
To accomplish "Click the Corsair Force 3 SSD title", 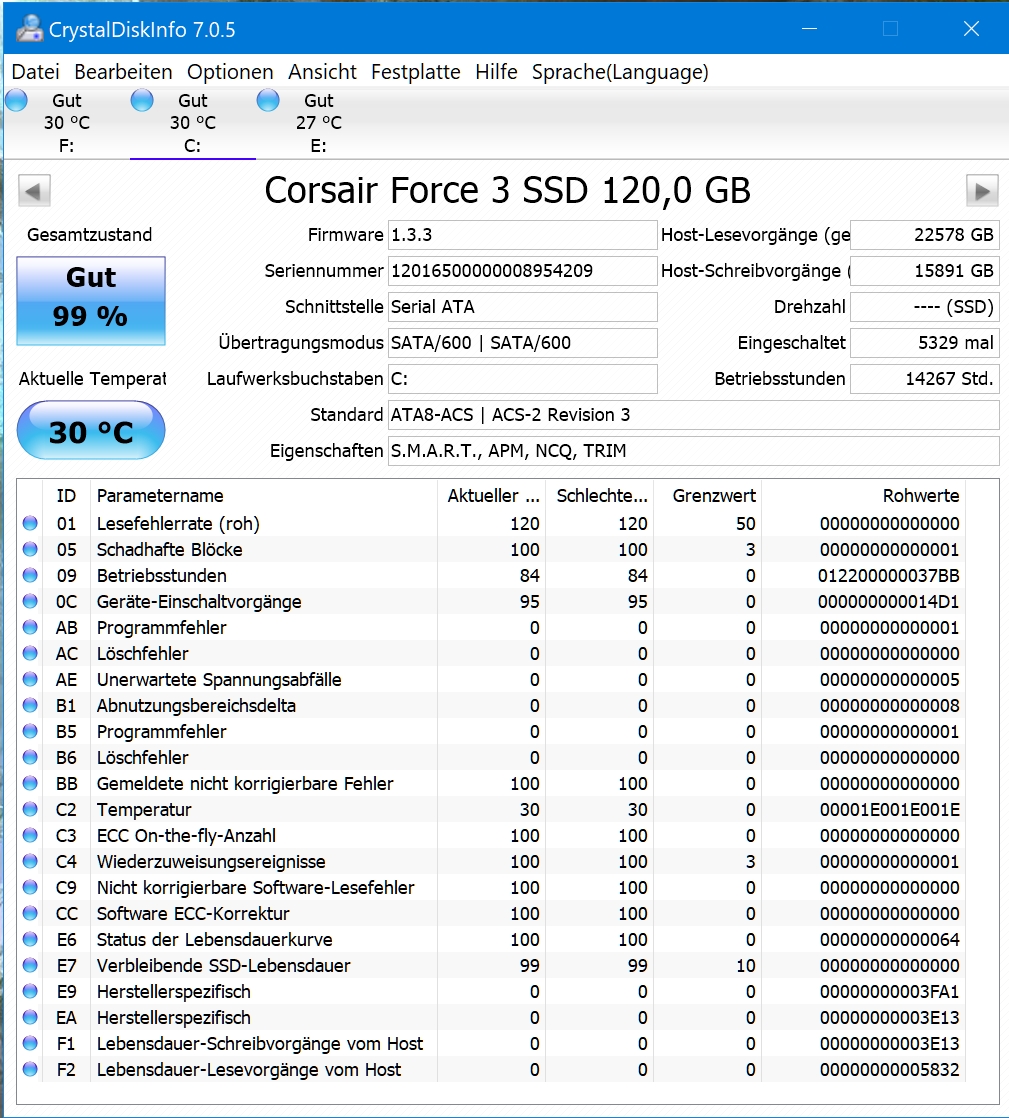I will pos(508,190).
